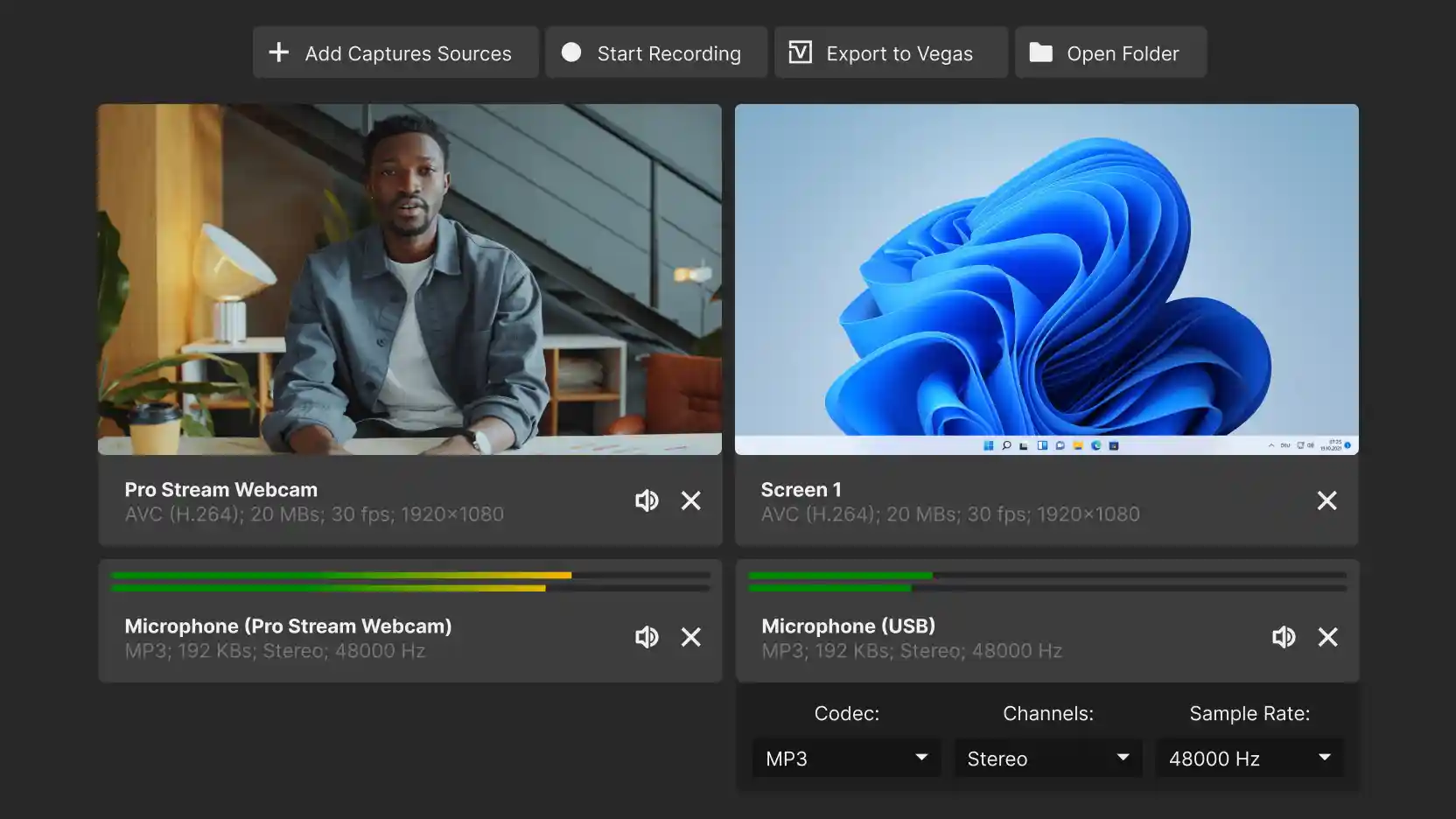Click USB microphone's MP3 192 KBs details
The image size is (1456, 819).
click(912, 651)
